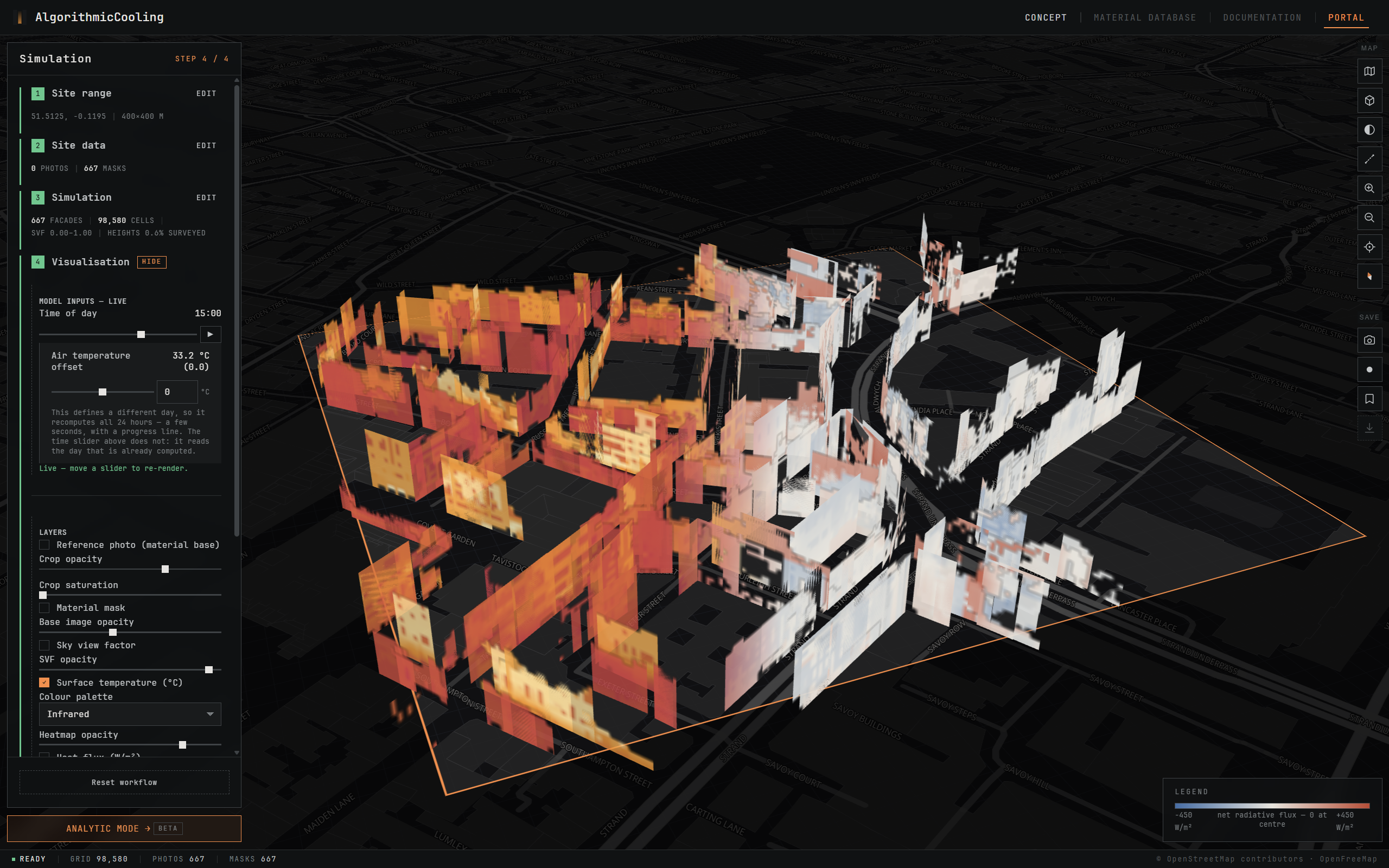
Task: Enable Reference photo (material base) layer
Action: [44, 545]
